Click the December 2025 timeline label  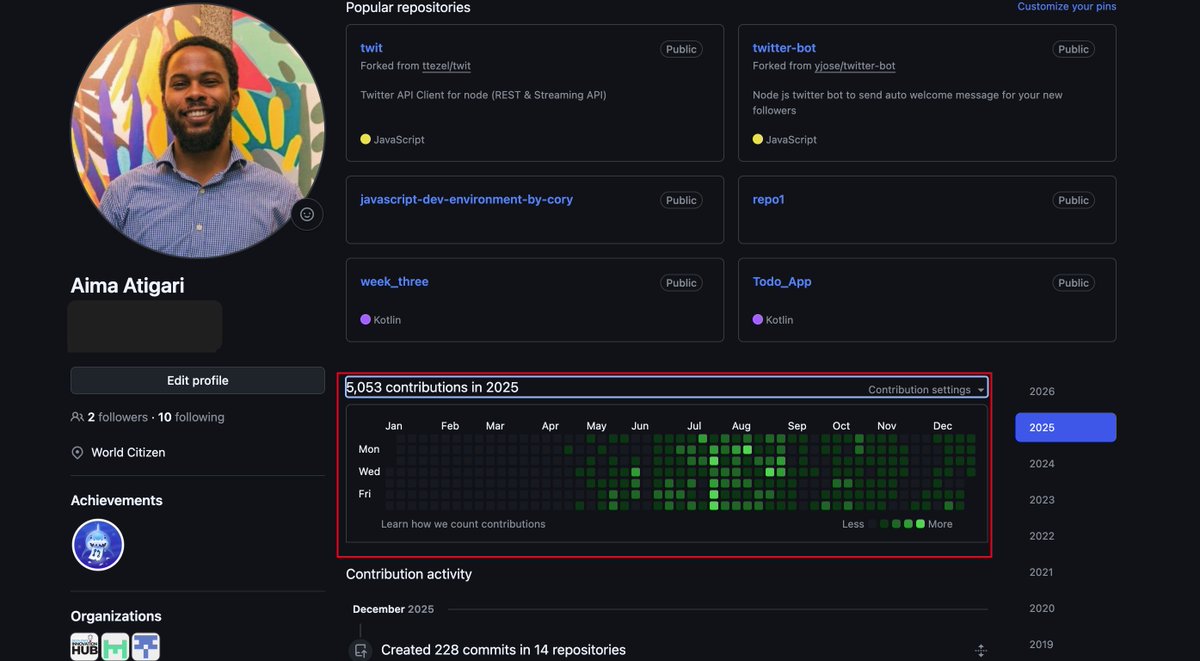(393, 609)
